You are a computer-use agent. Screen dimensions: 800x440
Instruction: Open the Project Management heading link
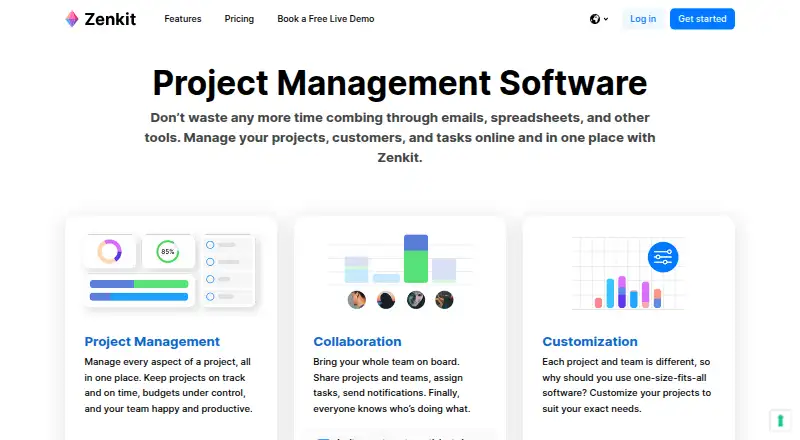pos(152,341)
